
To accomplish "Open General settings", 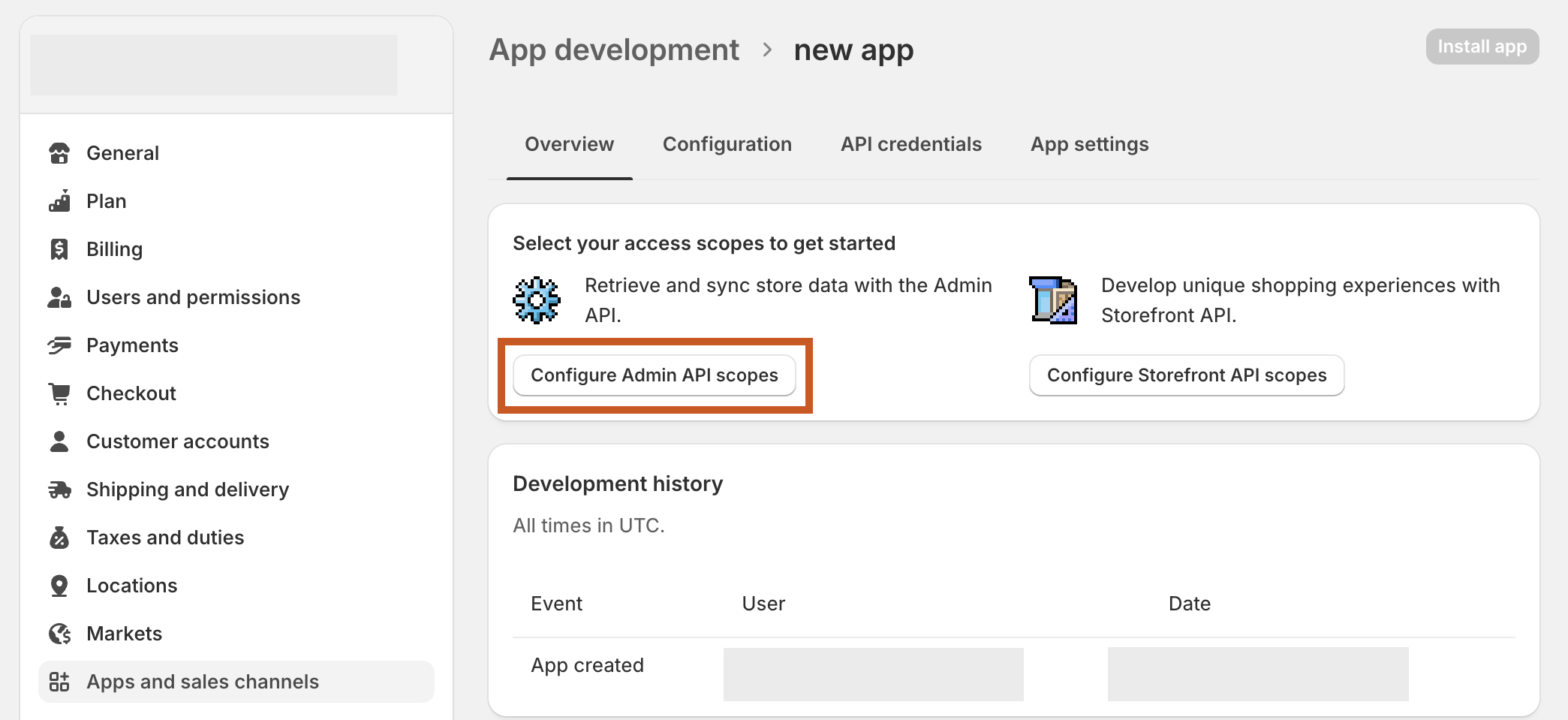I will [236, 153].
